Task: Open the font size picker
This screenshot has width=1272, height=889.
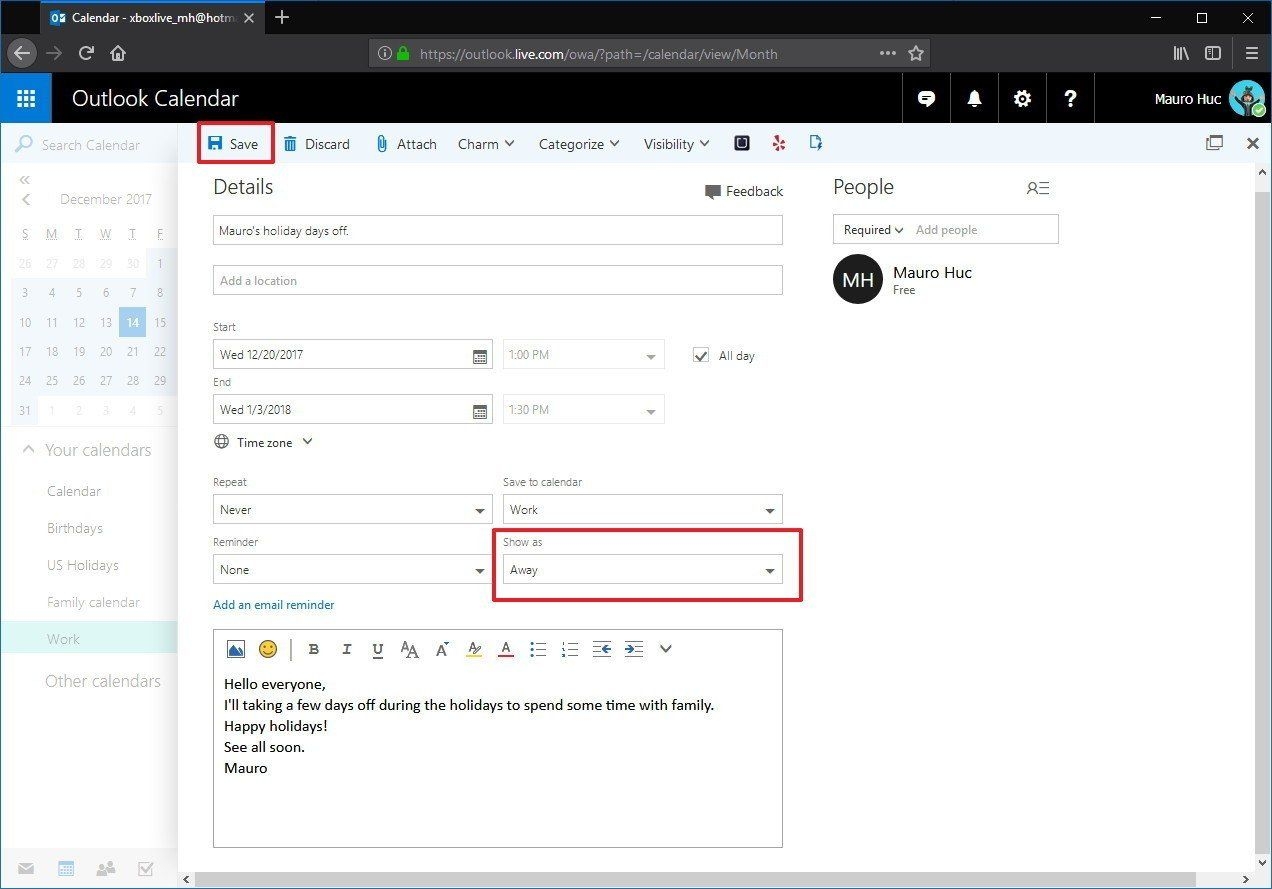Action: click(x=409, y=650)
